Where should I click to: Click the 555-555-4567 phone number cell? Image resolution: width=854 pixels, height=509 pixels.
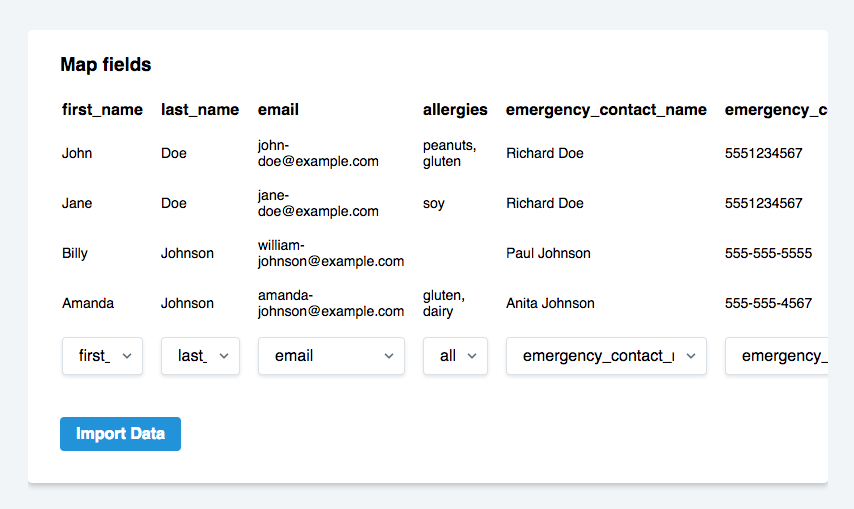point(768,303)
